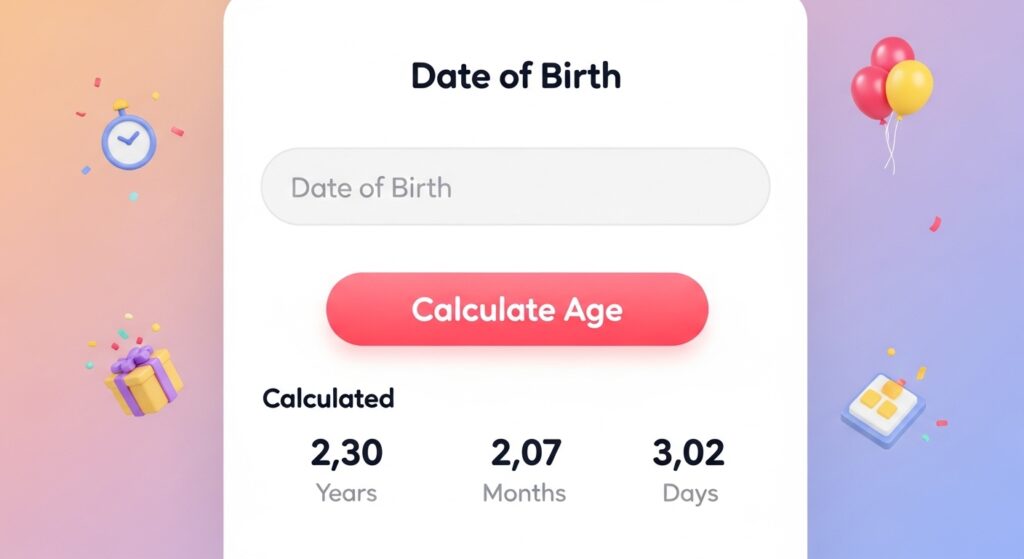1024x559 pixels.
Task: Click the Date of Birth heading
Action: (515, 77)
